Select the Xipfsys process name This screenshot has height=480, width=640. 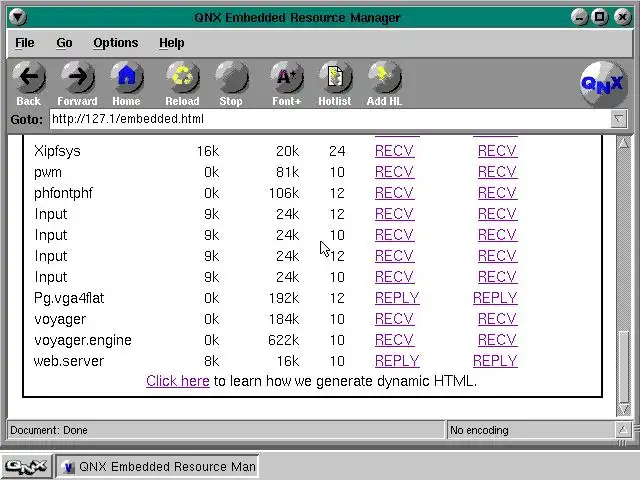point(57,151)
